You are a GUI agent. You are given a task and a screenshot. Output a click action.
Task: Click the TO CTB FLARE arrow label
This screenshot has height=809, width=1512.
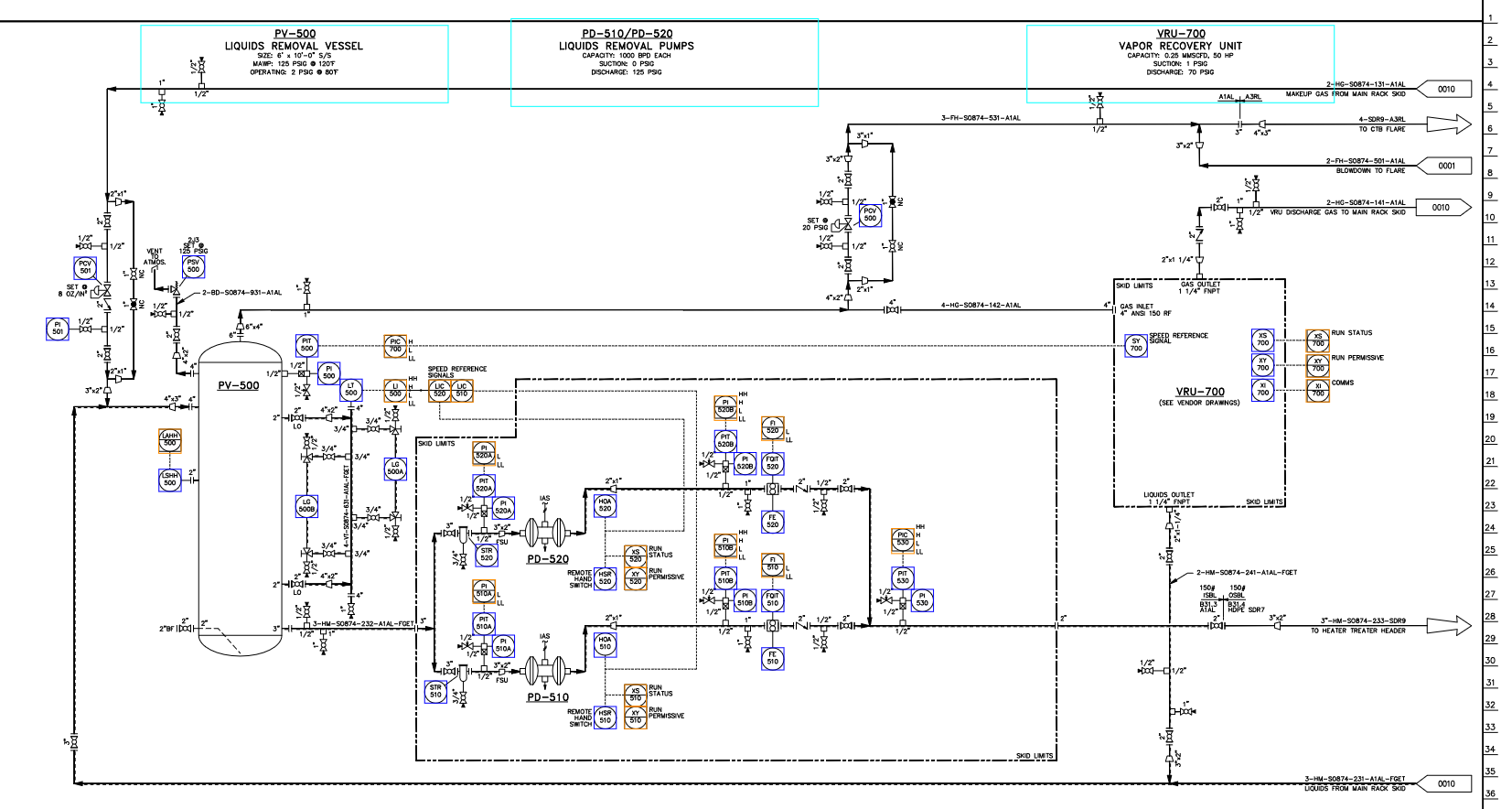pos(1382,129)
